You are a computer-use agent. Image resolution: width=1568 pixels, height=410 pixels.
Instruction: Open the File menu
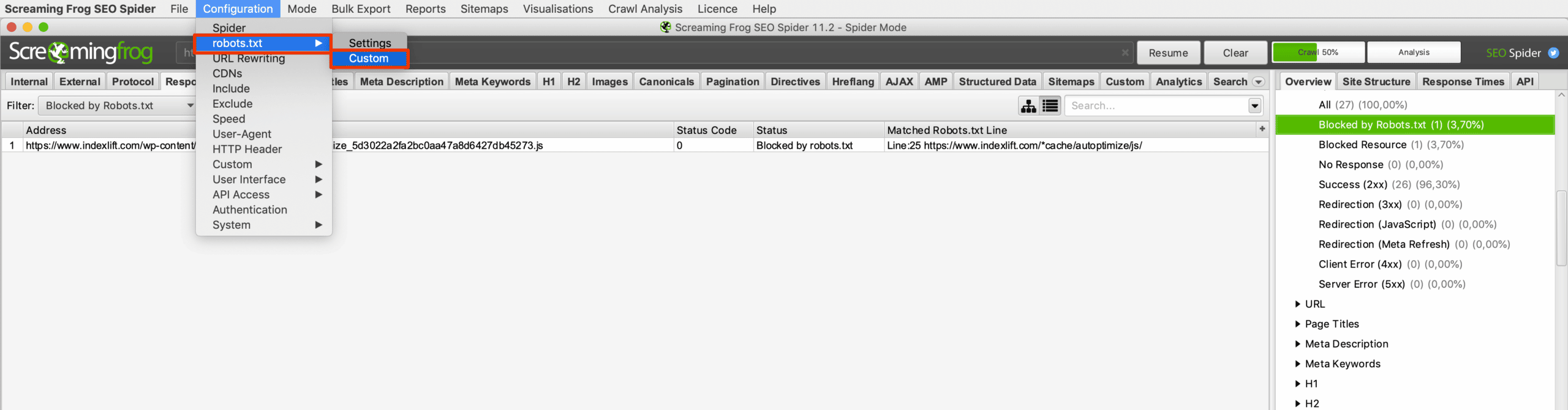click(x=179, y=9)
